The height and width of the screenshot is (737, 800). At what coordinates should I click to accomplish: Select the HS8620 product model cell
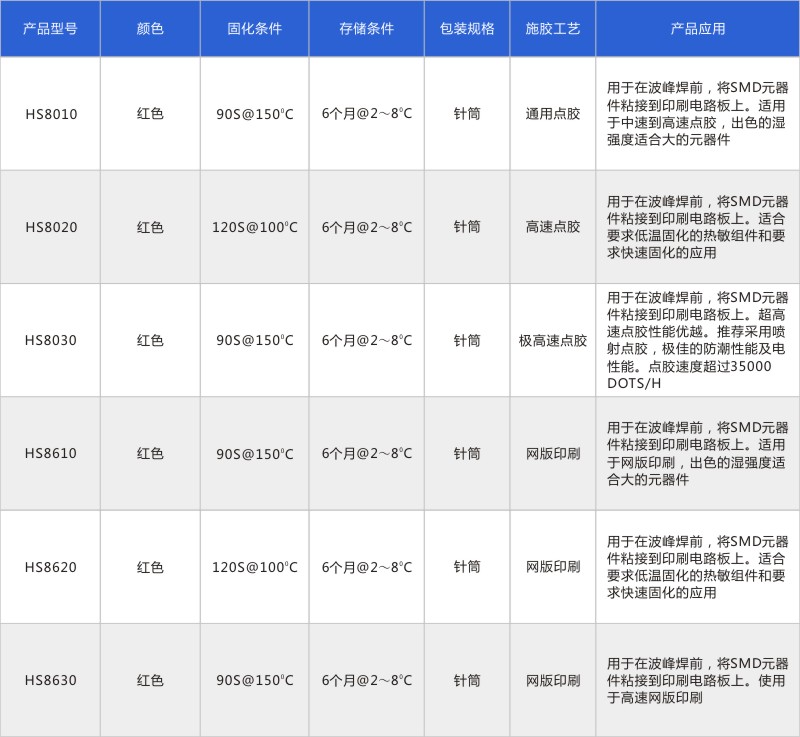pos(50,567)
